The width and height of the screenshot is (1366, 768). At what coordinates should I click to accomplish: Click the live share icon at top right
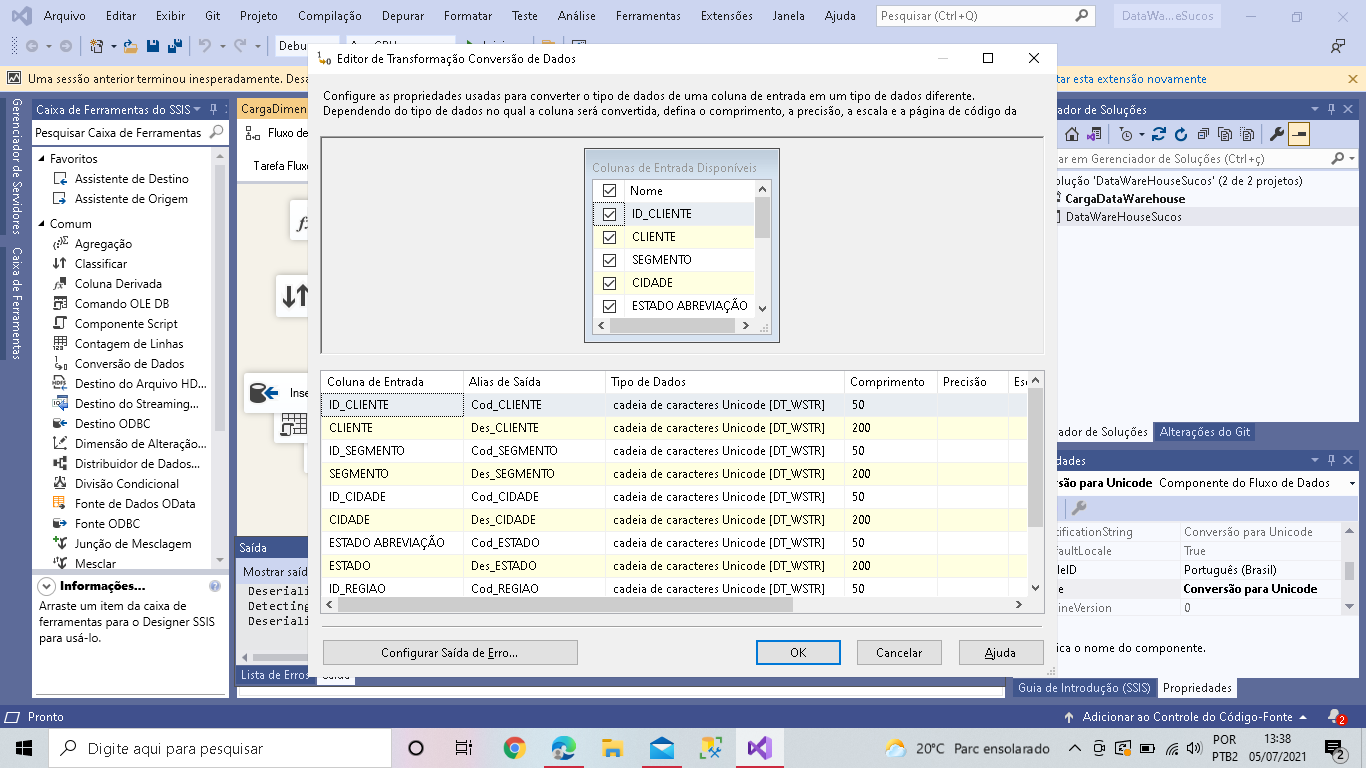coord(1337,46)
